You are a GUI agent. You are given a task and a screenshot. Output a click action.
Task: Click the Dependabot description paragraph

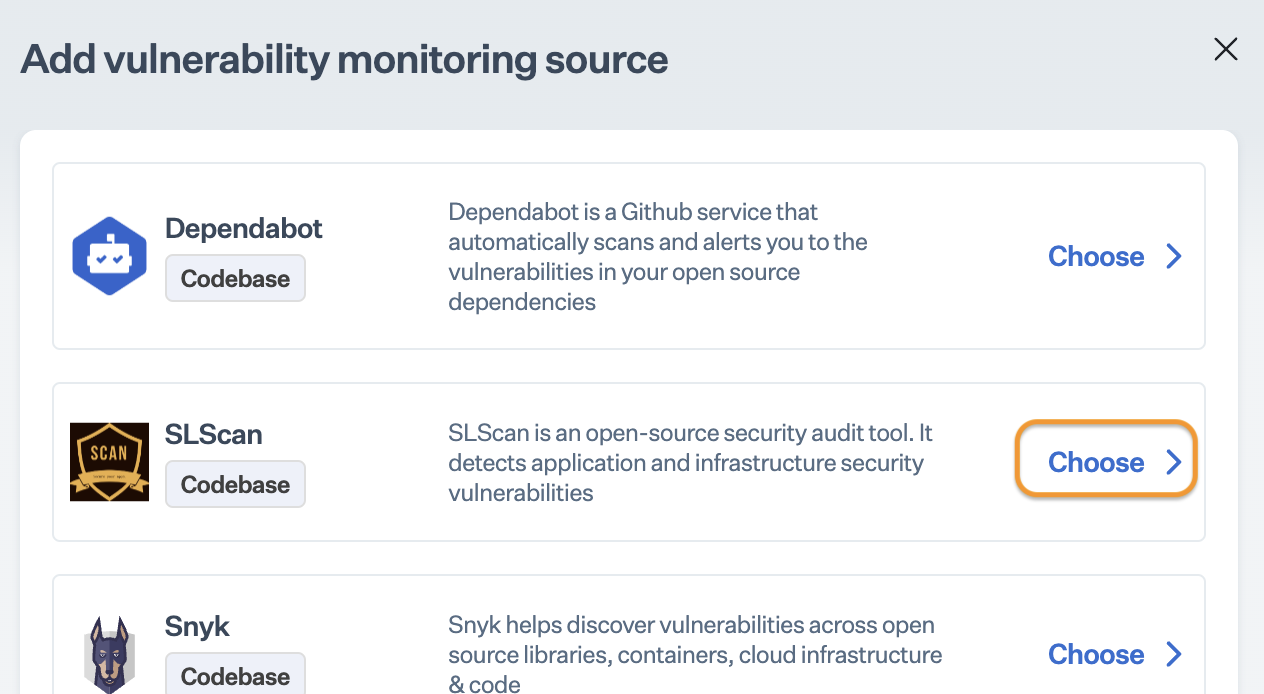(658, 256)
